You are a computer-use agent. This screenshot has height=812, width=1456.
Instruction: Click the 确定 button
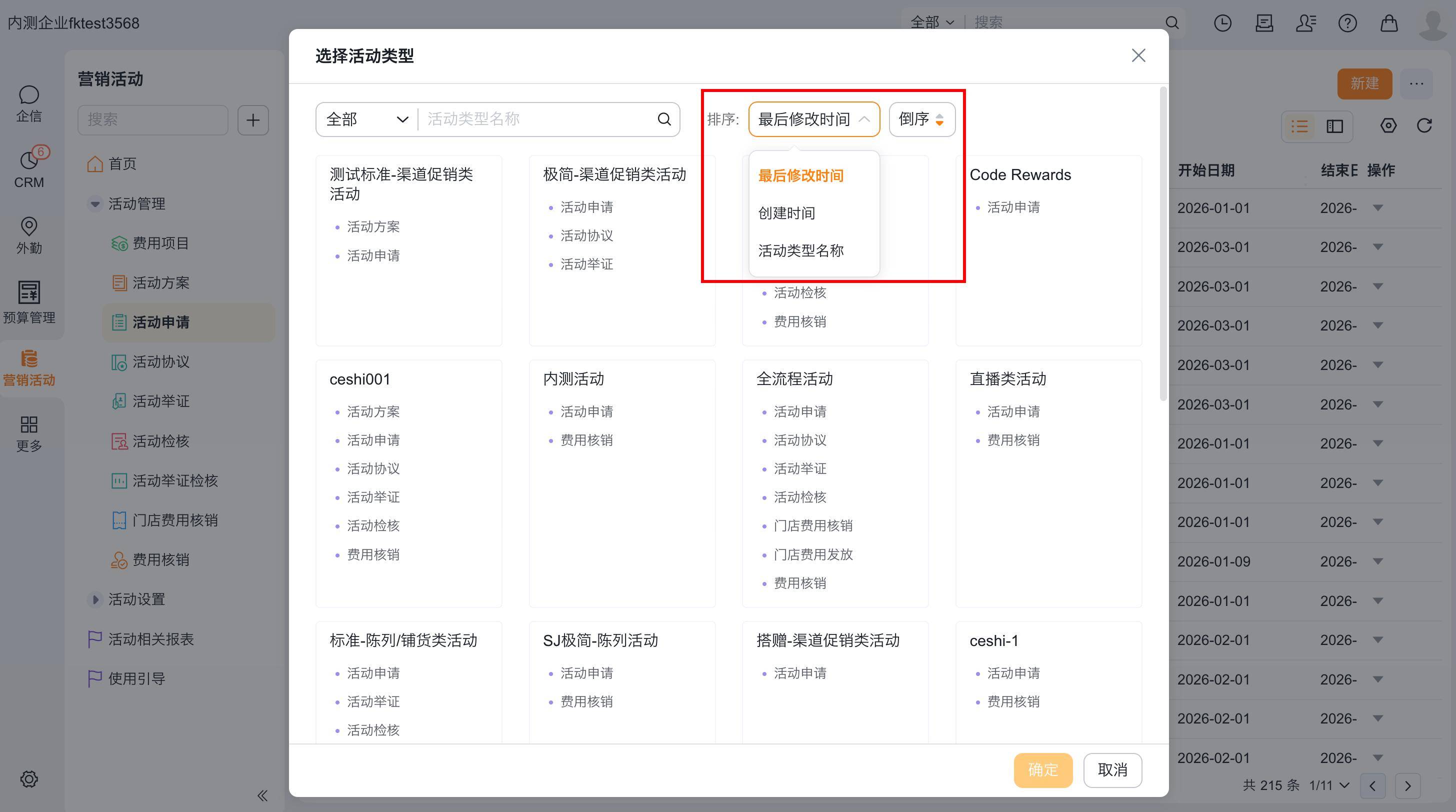1042,769
